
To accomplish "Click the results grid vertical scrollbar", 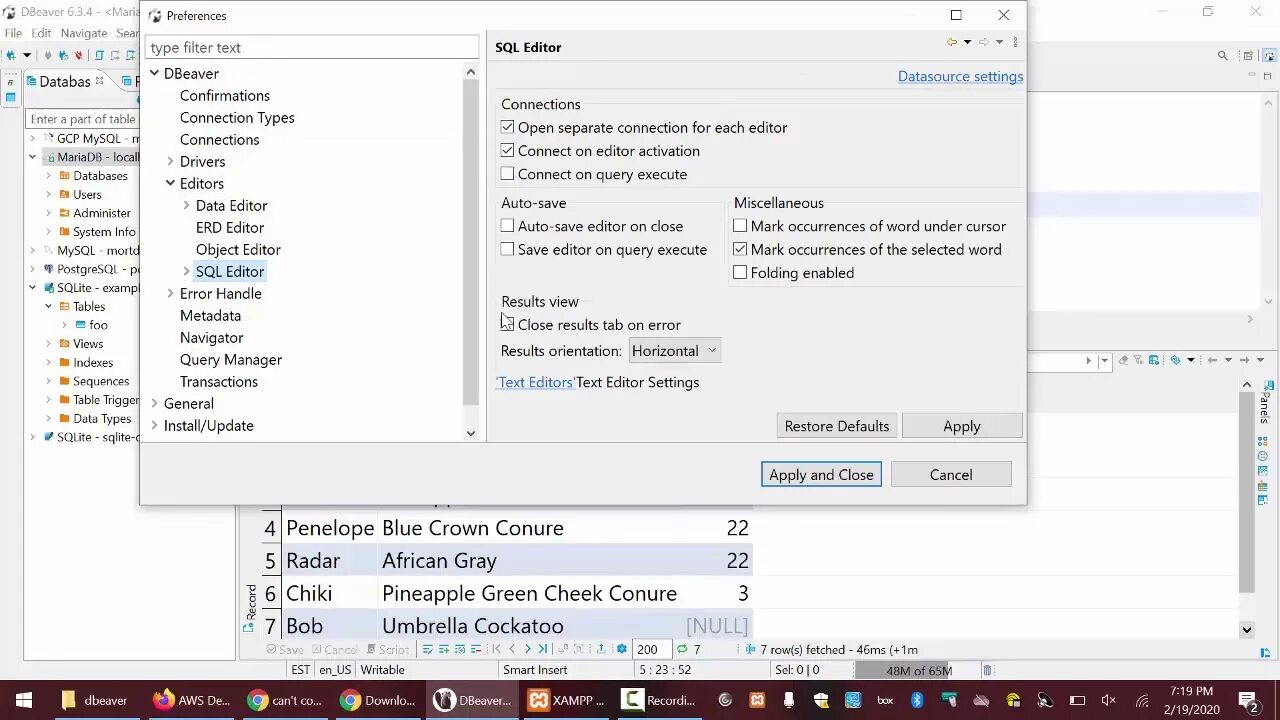I will [1247, 492].
